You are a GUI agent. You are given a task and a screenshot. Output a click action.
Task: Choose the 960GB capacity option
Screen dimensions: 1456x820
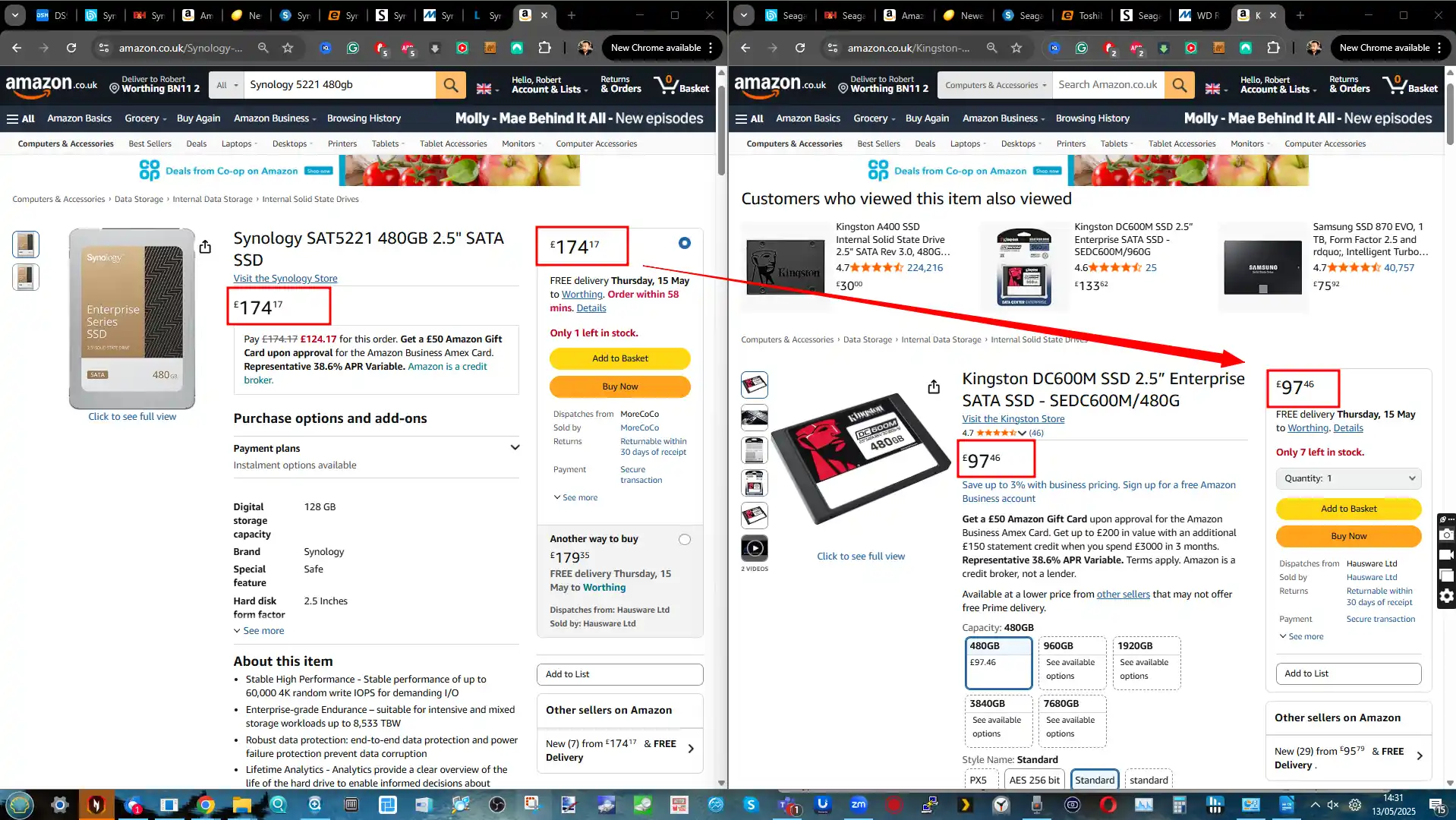(1072, 663)
